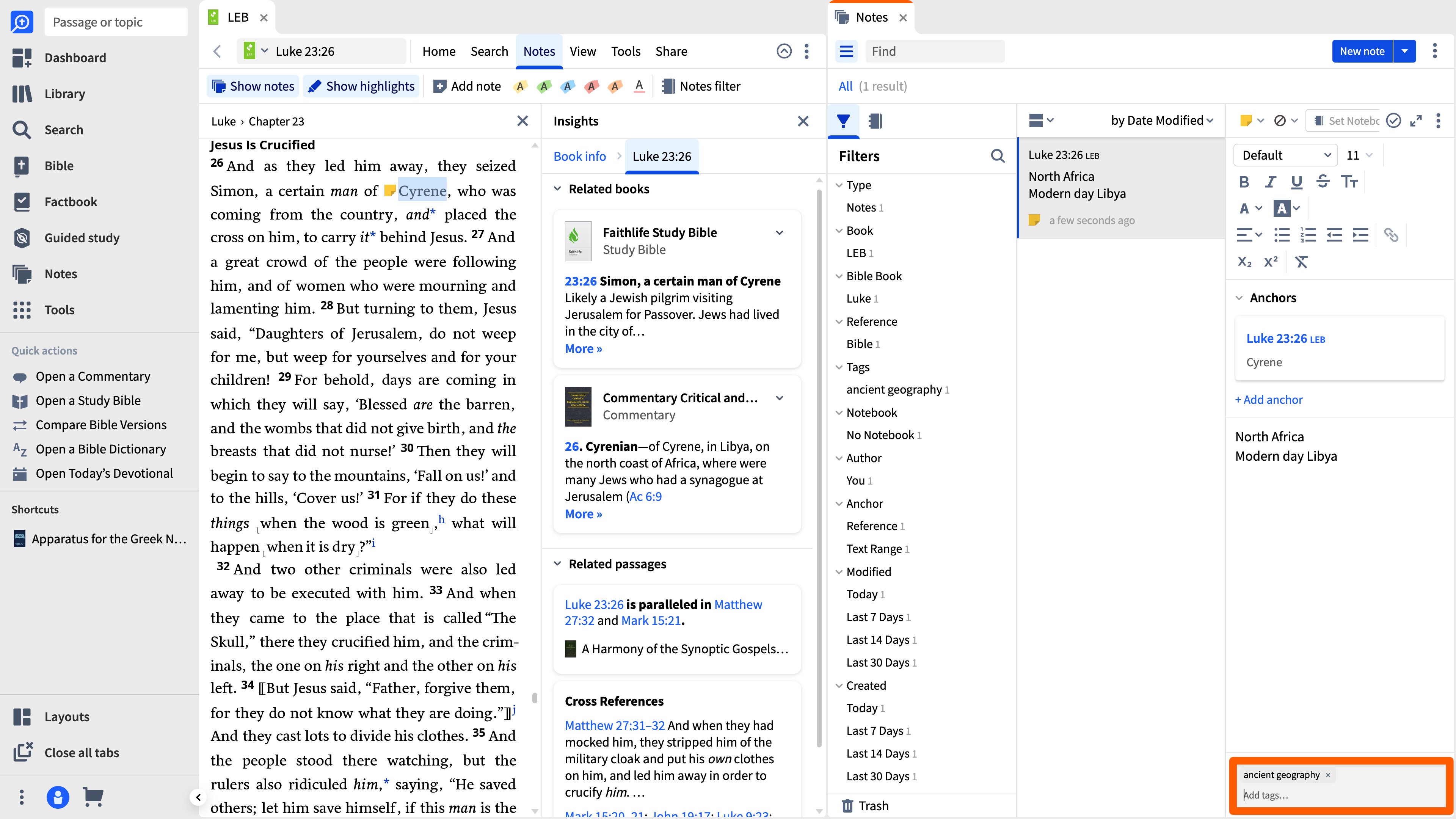Open the Home menu in LEB panel
This screenshot has width=1456, height=819.
(439, 52)
